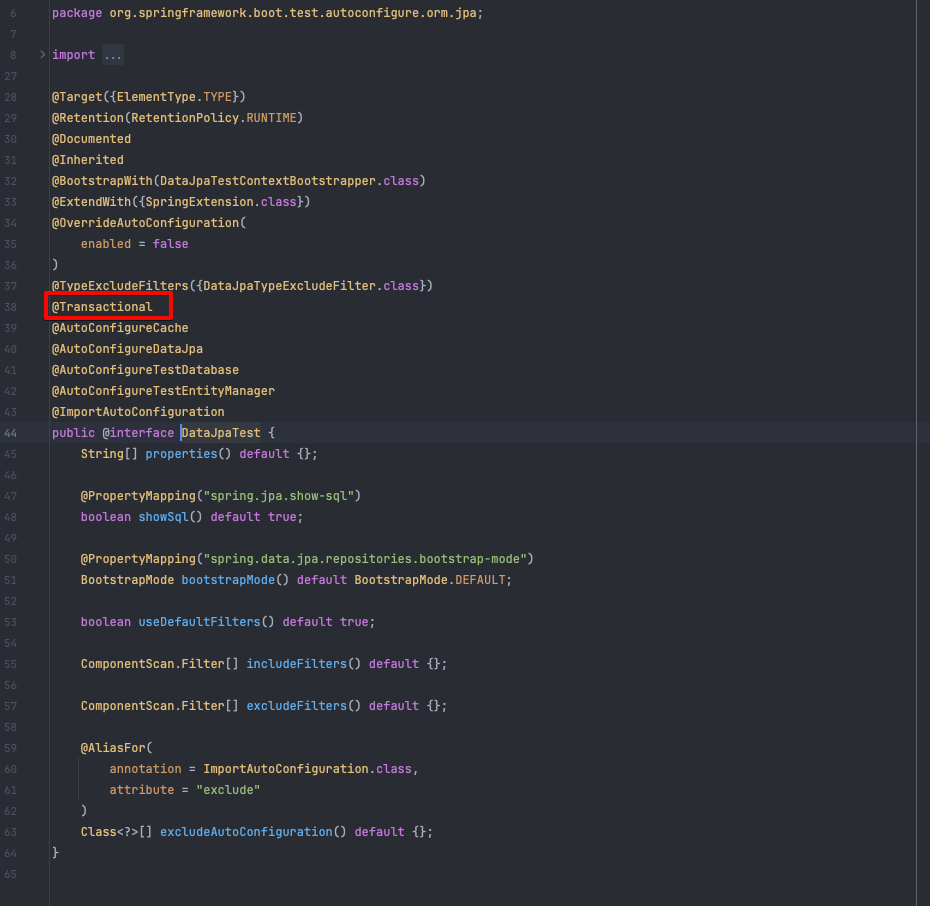Click the excludeFilters() method name

(297, 706)
